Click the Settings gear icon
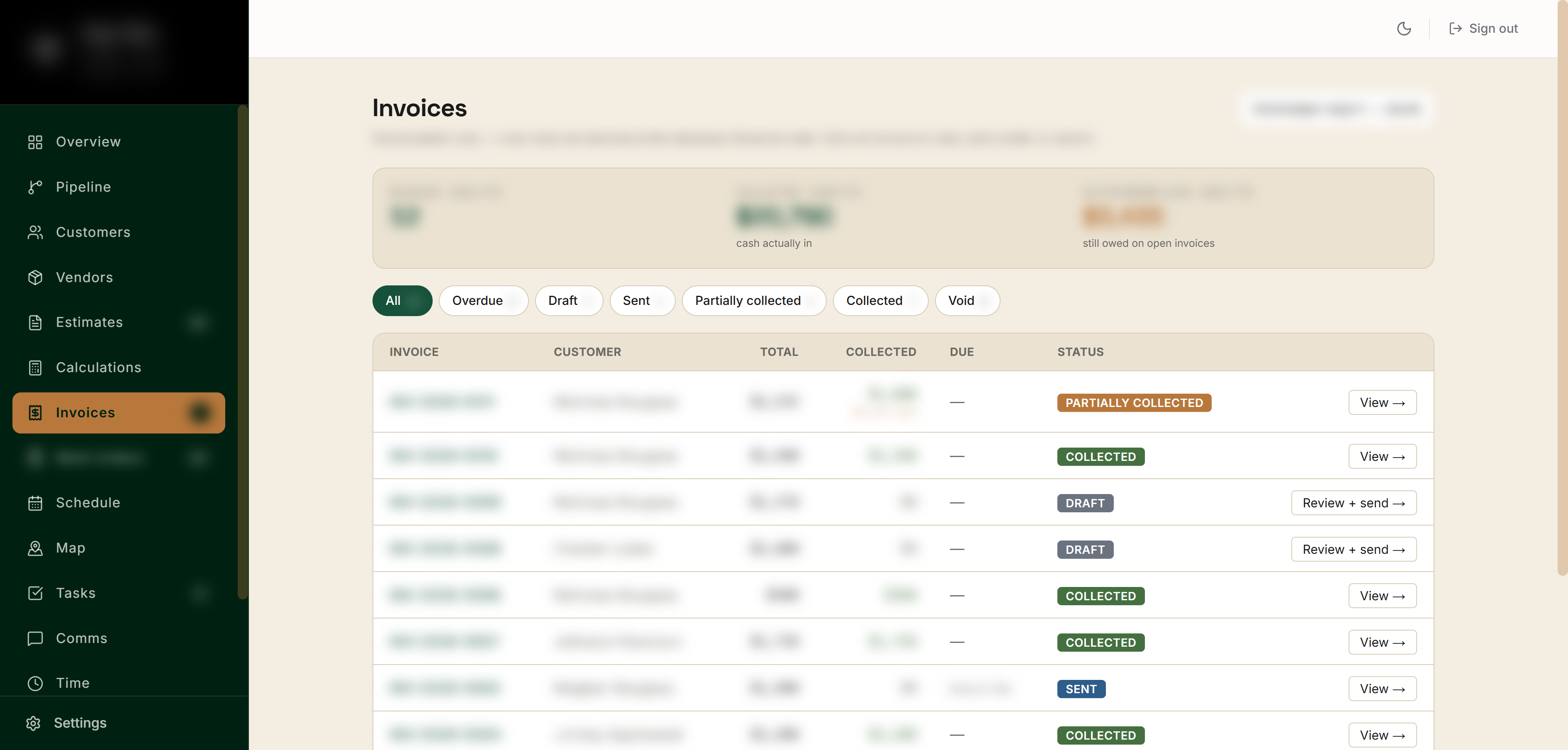1568x750 pixels. [x=34, y=723]
